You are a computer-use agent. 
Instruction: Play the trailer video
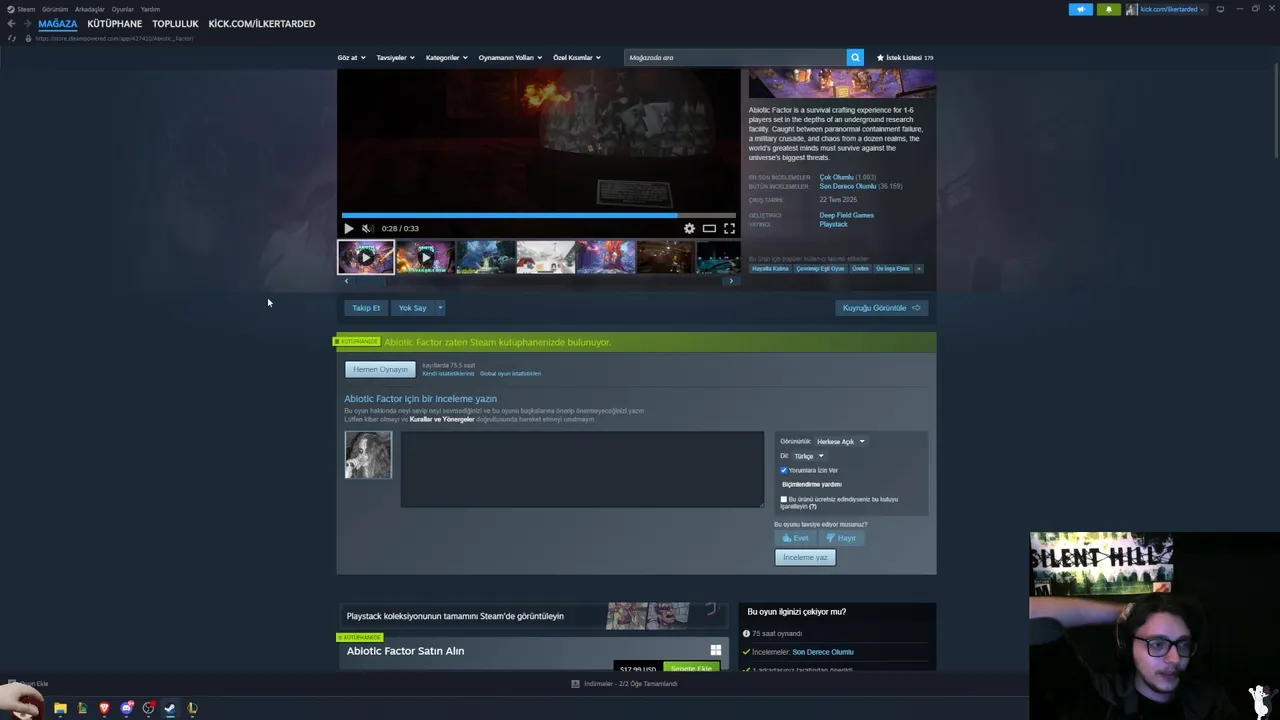point(348,228)
